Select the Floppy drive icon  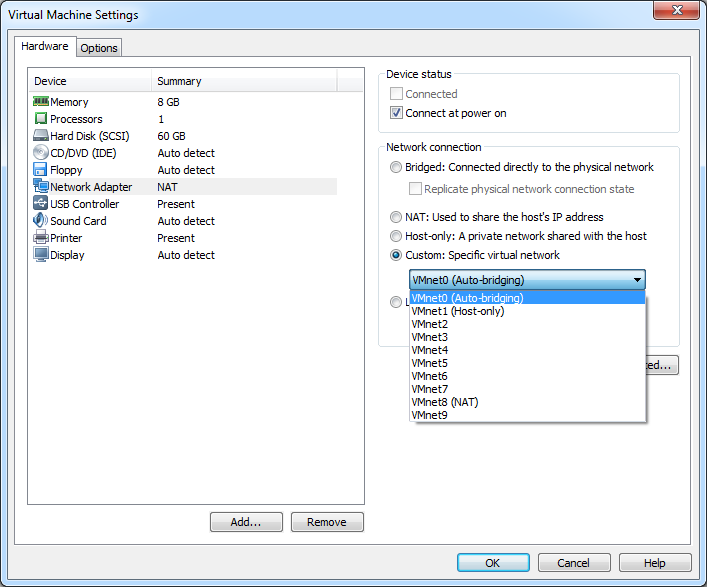pyautogui.click(x=41, y=170)
